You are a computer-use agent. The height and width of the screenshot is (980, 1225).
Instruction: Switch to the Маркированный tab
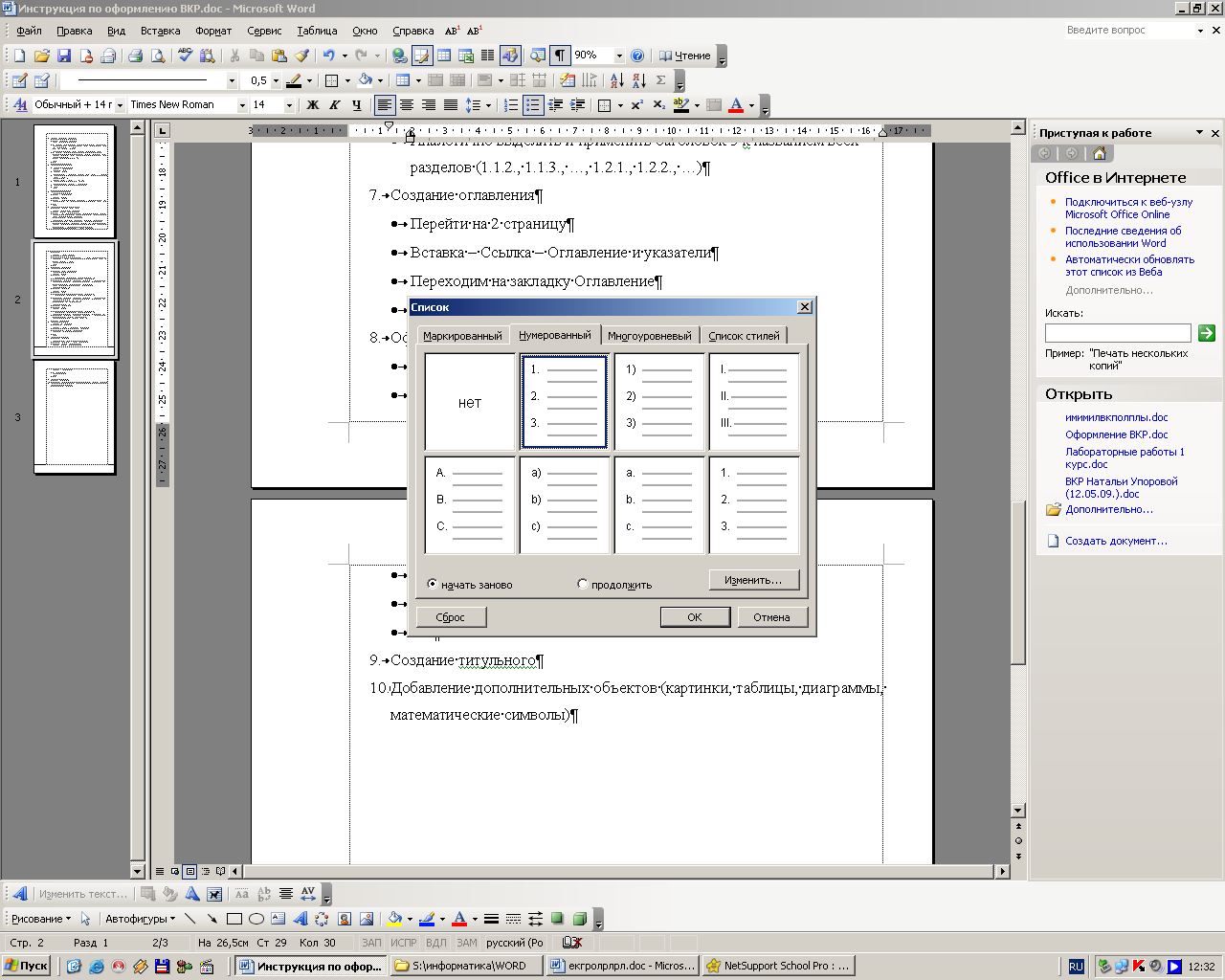tap(462, 336)
